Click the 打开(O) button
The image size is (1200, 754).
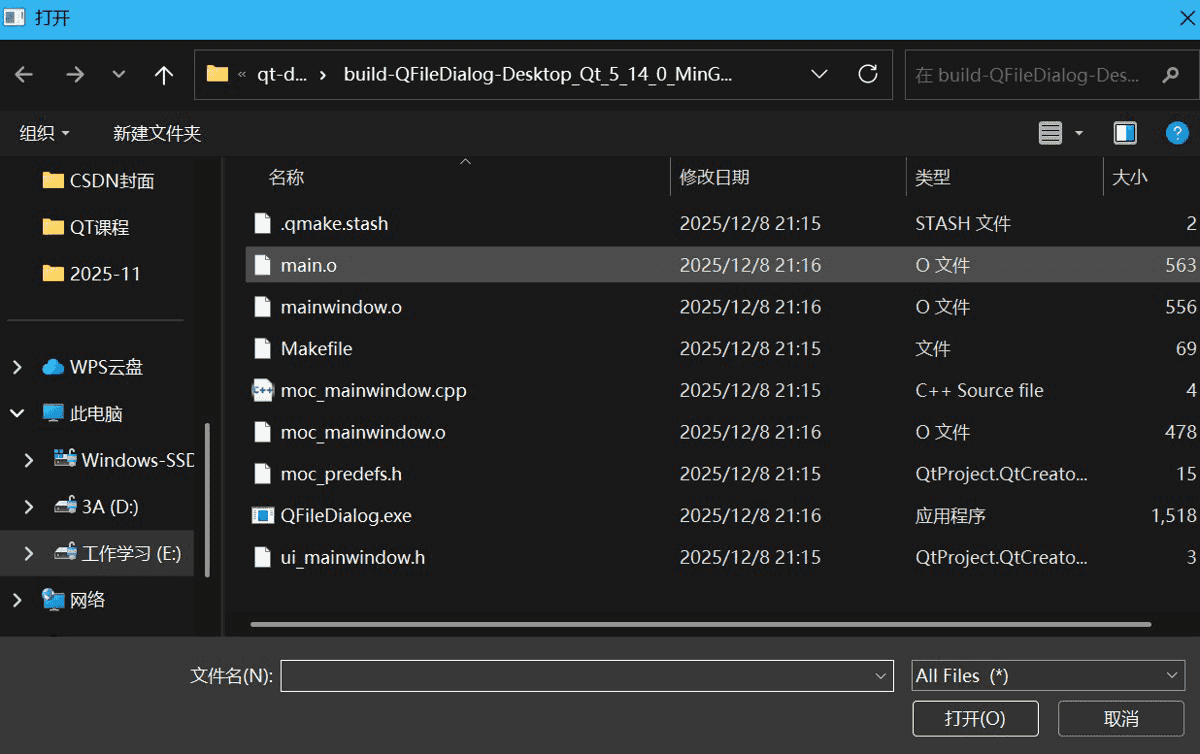pyautogui.click(x=975, y=718)
